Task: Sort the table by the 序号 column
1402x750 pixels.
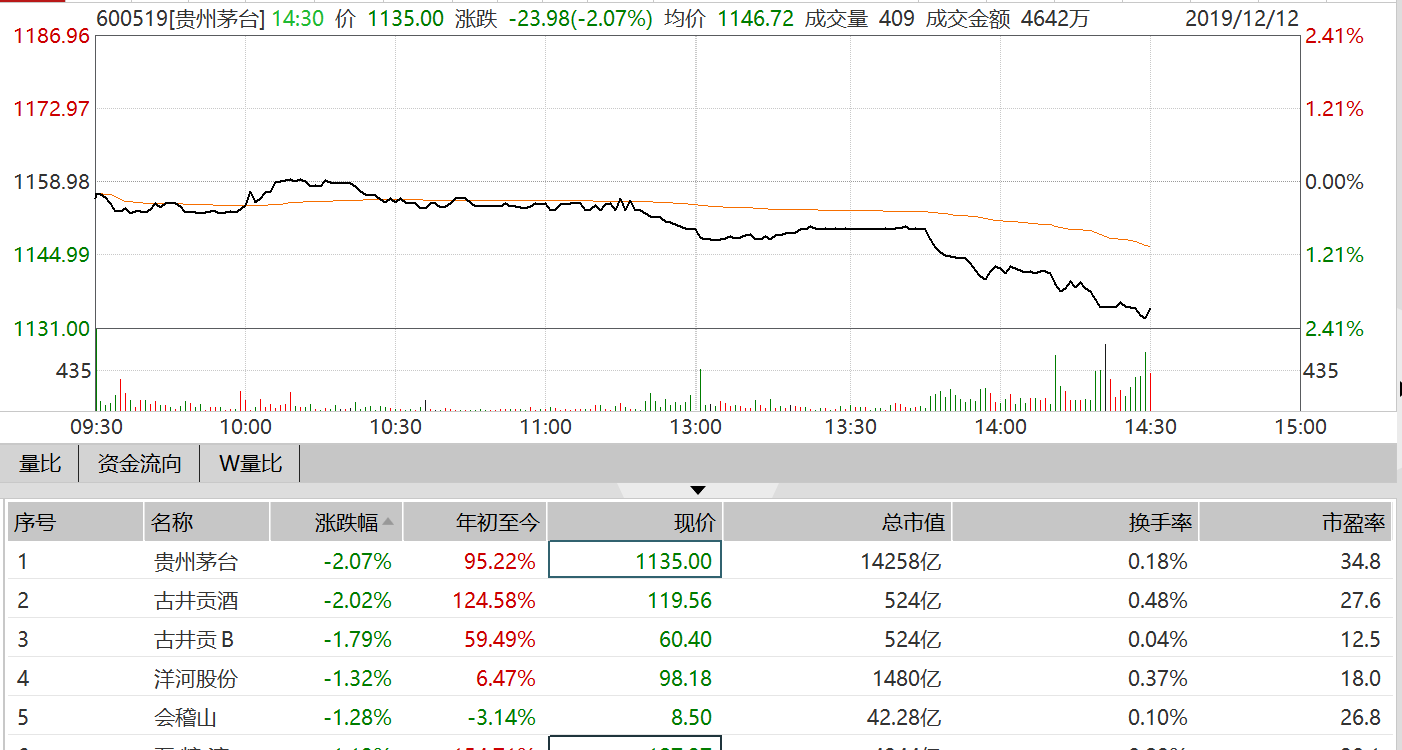Action: [76, 522]
